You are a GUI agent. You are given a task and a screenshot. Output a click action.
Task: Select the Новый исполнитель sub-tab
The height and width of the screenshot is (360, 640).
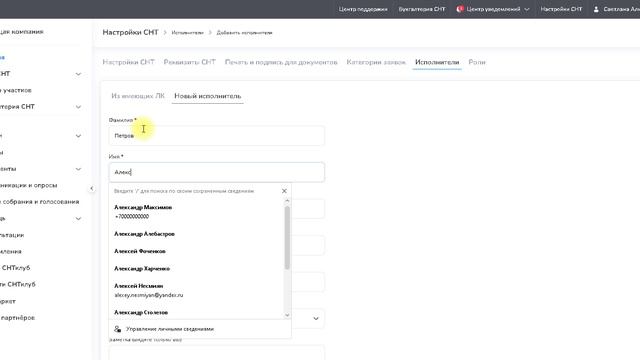pyautogui.click(x=207, y=96)
